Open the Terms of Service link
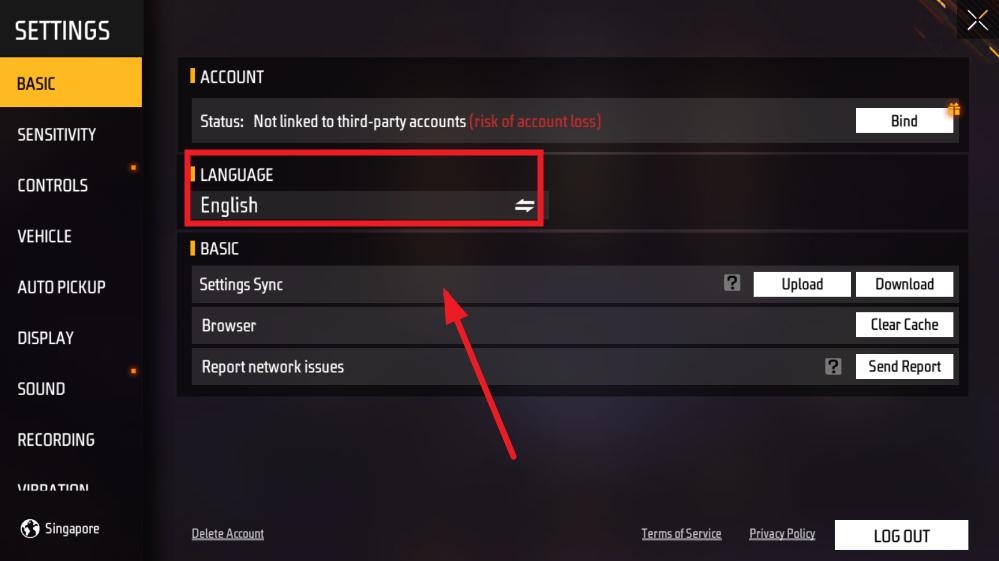Viewport: 999px width, 561px height. click(681, 534)
